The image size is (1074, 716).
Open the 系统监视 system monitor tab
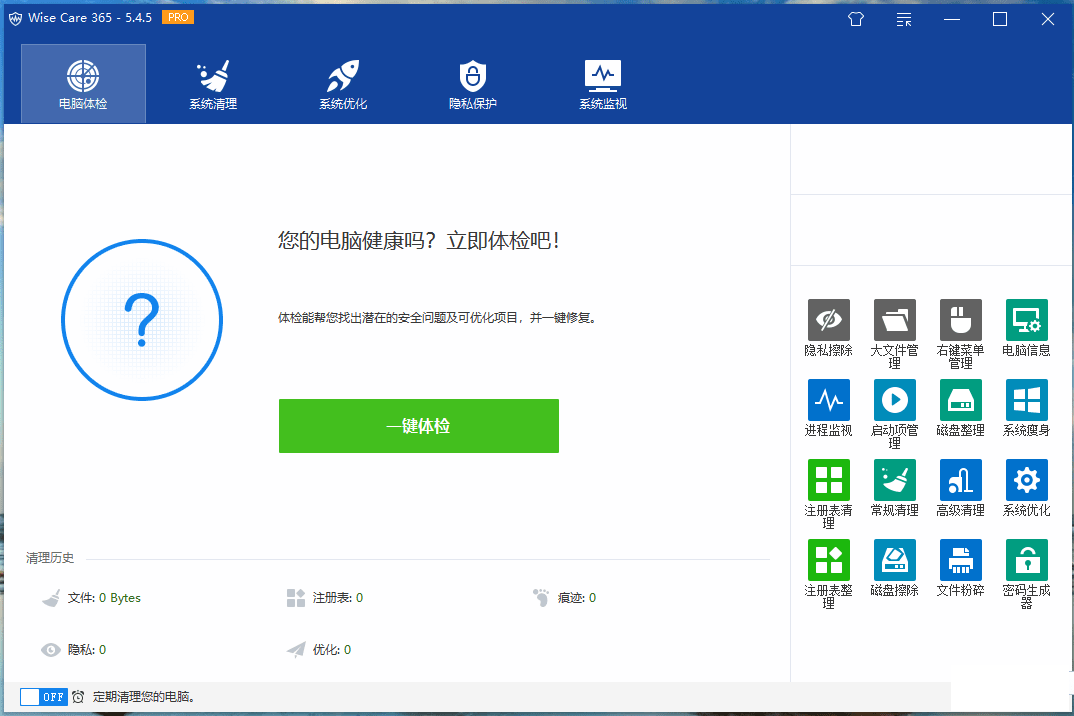click(x=603, y=84)
